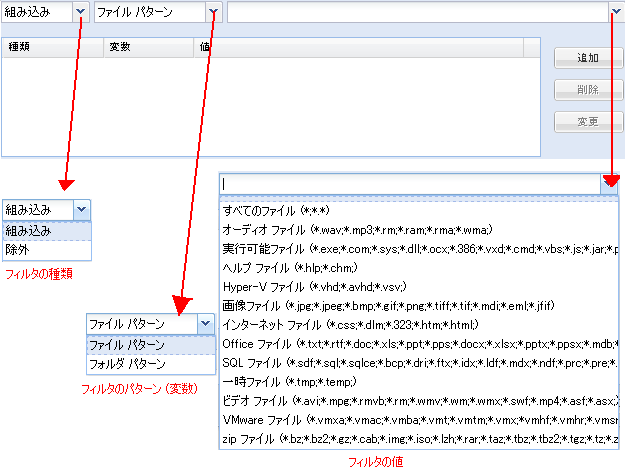625x475 pixels.
Task: Click the 変更 button
Action: tap(588, 122)
